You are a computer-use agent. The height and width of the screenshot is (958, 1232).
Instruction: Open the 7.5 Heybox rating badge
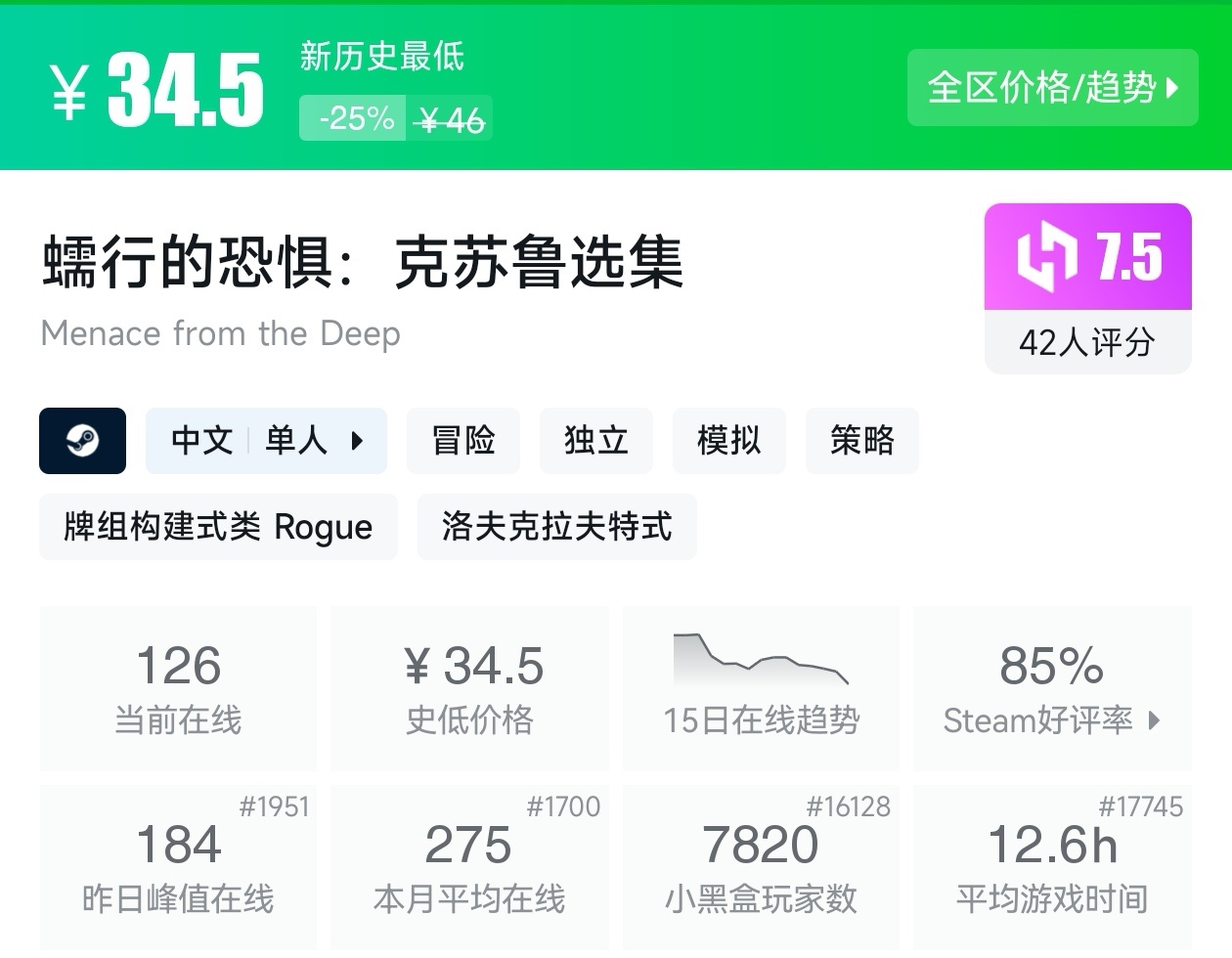[x=1088, y=257]
